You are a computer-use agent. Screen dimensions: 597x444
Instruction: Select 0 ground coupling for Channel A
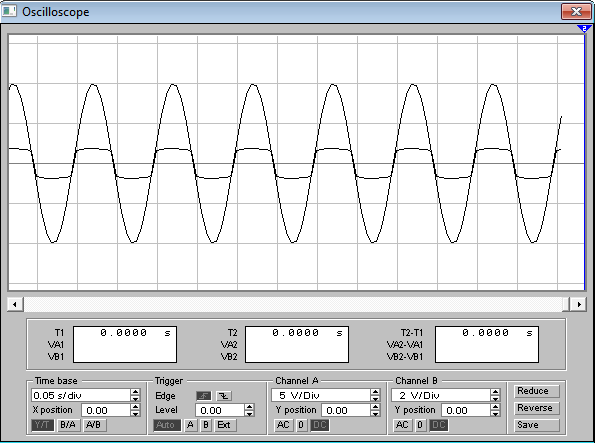pyautogui.click(x=301, y=425)
